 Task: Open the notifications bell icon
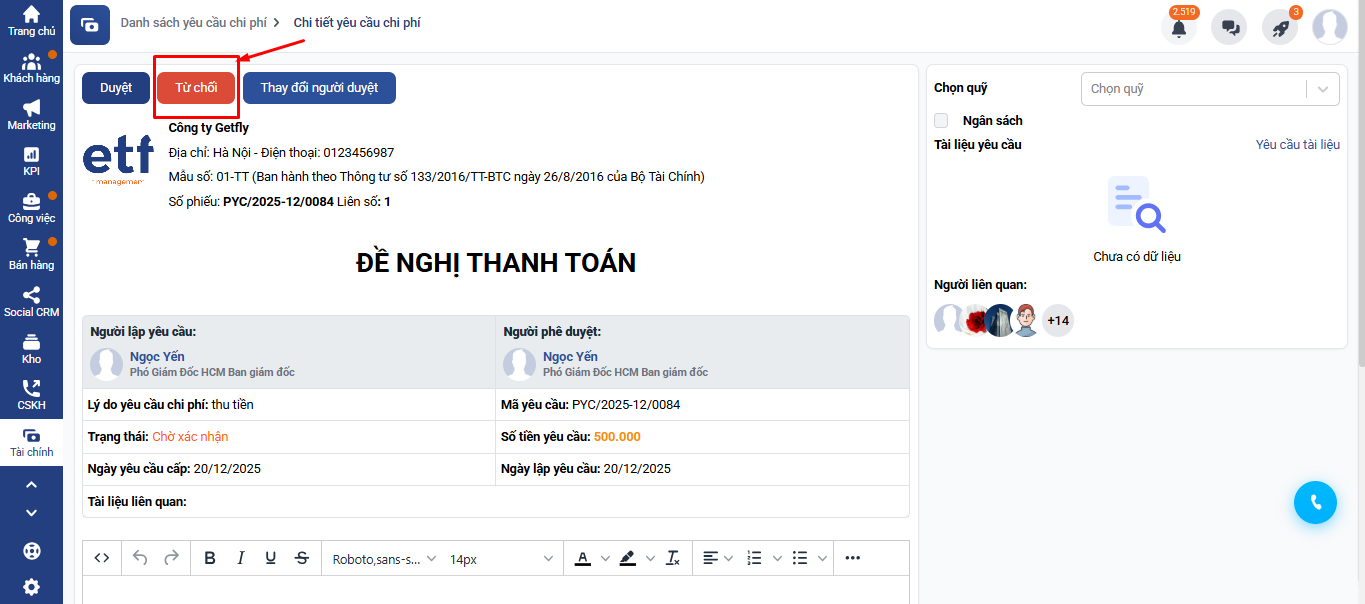click(1179, 28)
